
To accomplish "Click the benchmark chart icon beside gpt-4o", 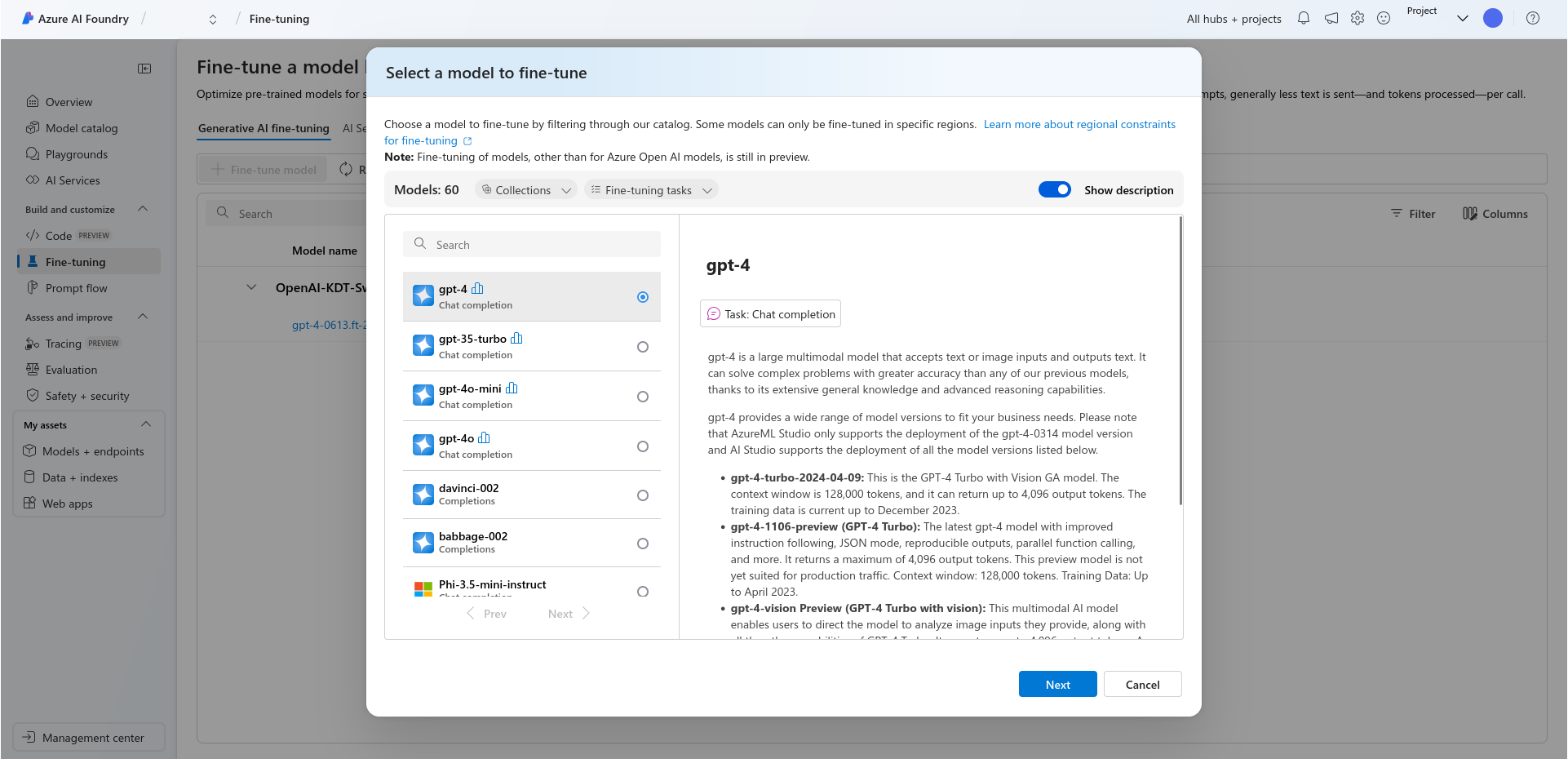I will tap(484, 437).
